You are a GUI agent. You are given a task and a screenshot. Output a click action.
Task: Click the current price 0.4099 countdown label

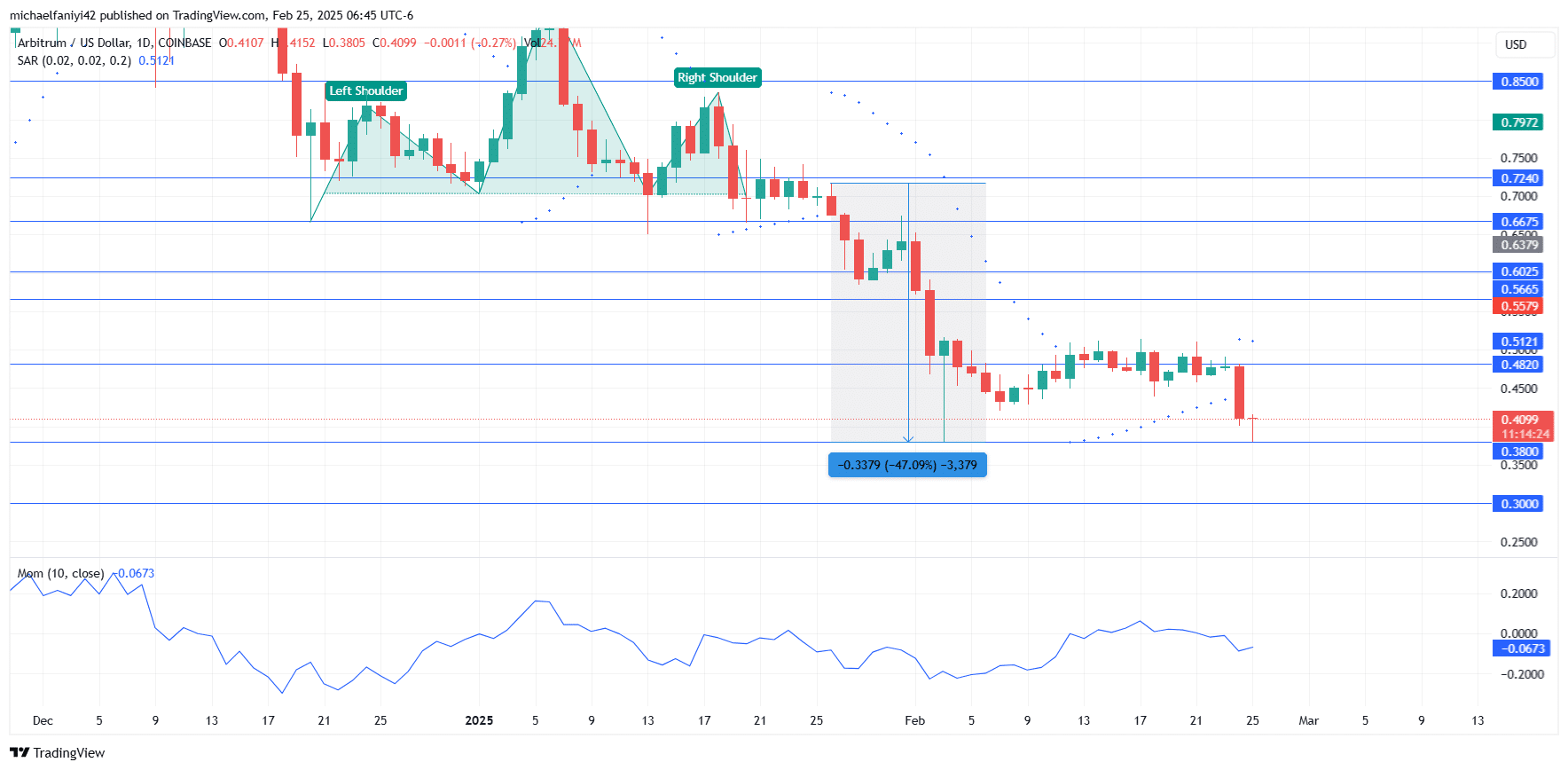coord(1524,427)
